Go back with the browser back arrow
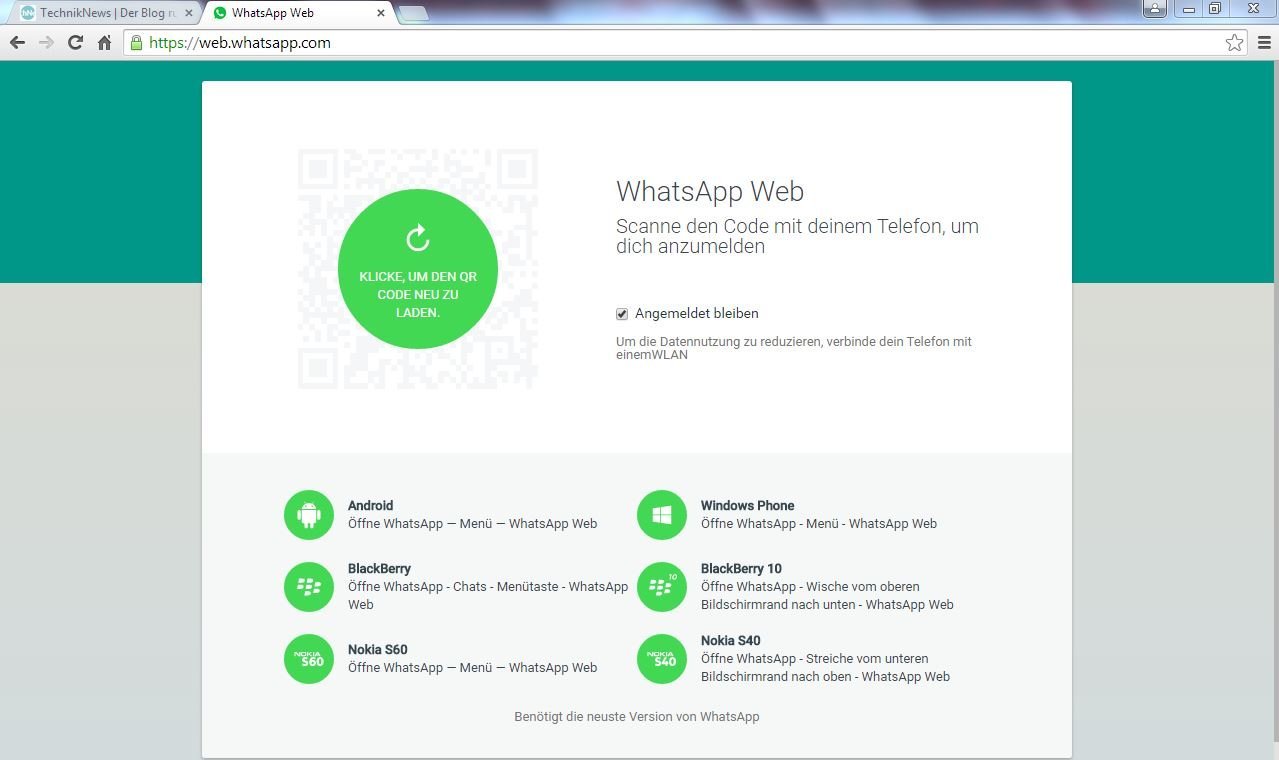Viewport: 1279px width, 760px height. coord(17,43)
